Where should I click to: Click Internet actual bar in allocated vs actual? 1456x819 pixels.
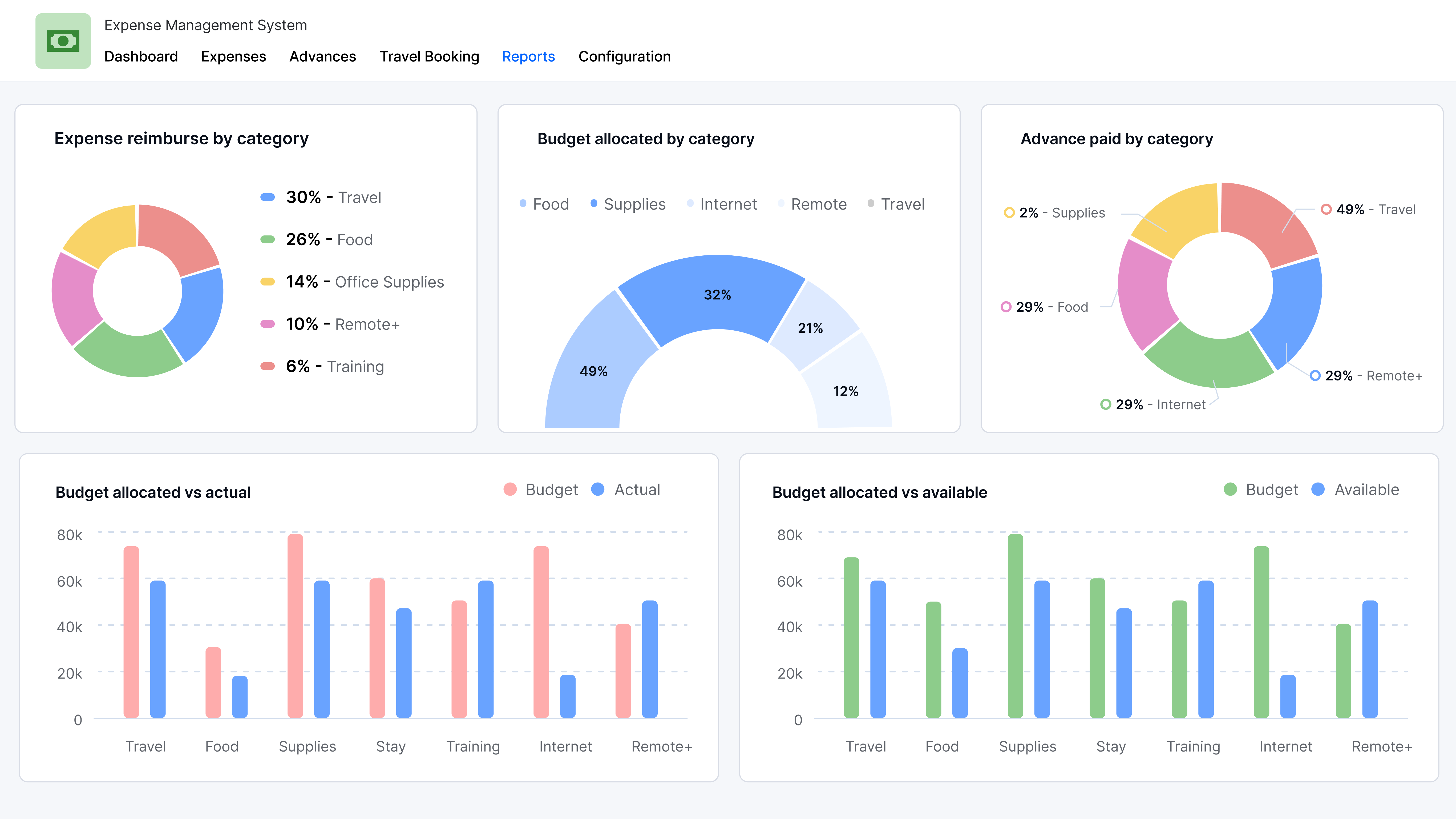[x=568, y=696]
